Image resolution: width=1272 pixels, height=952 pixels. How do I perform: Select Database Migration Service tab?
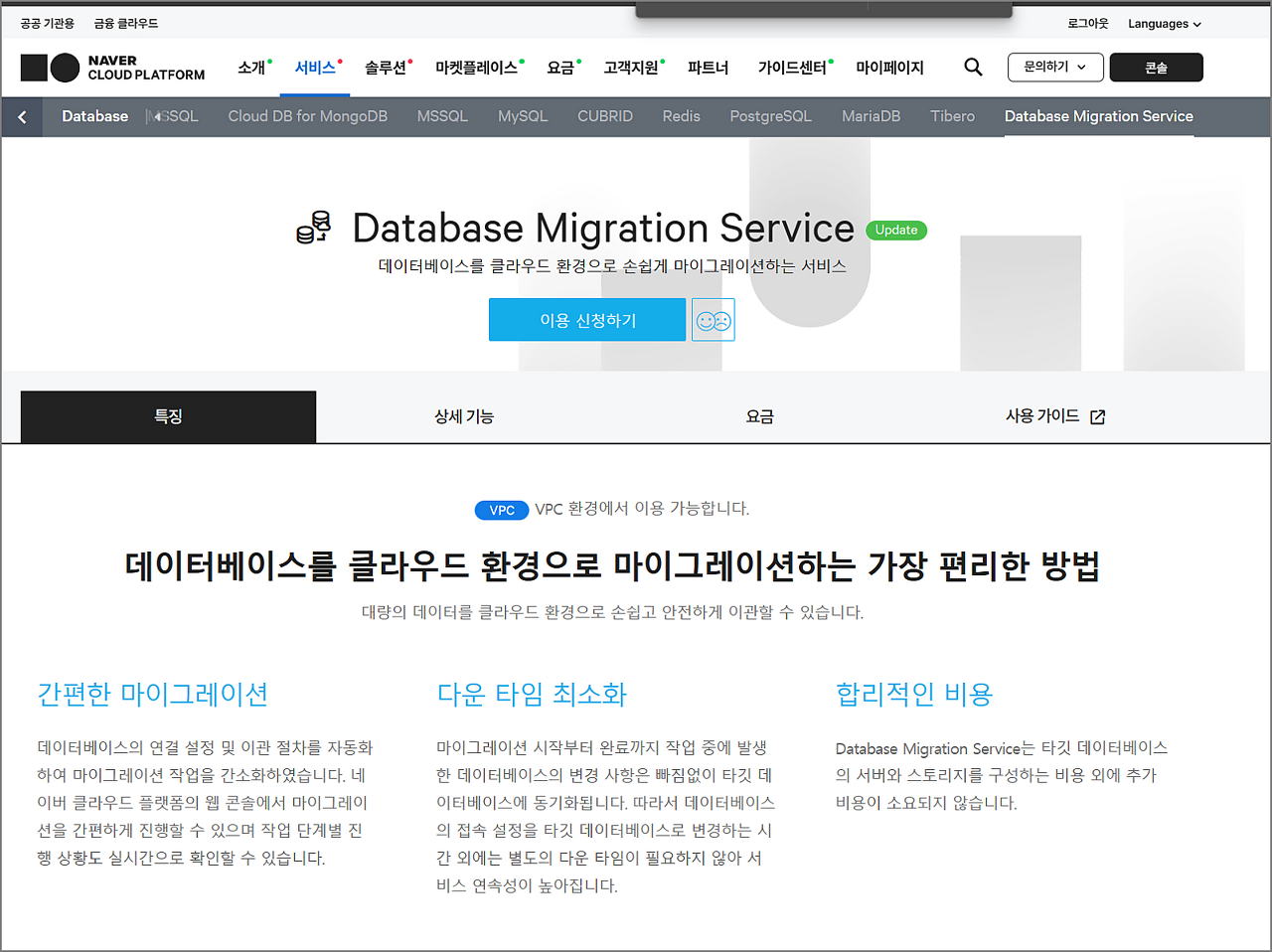pos(1099,116)
